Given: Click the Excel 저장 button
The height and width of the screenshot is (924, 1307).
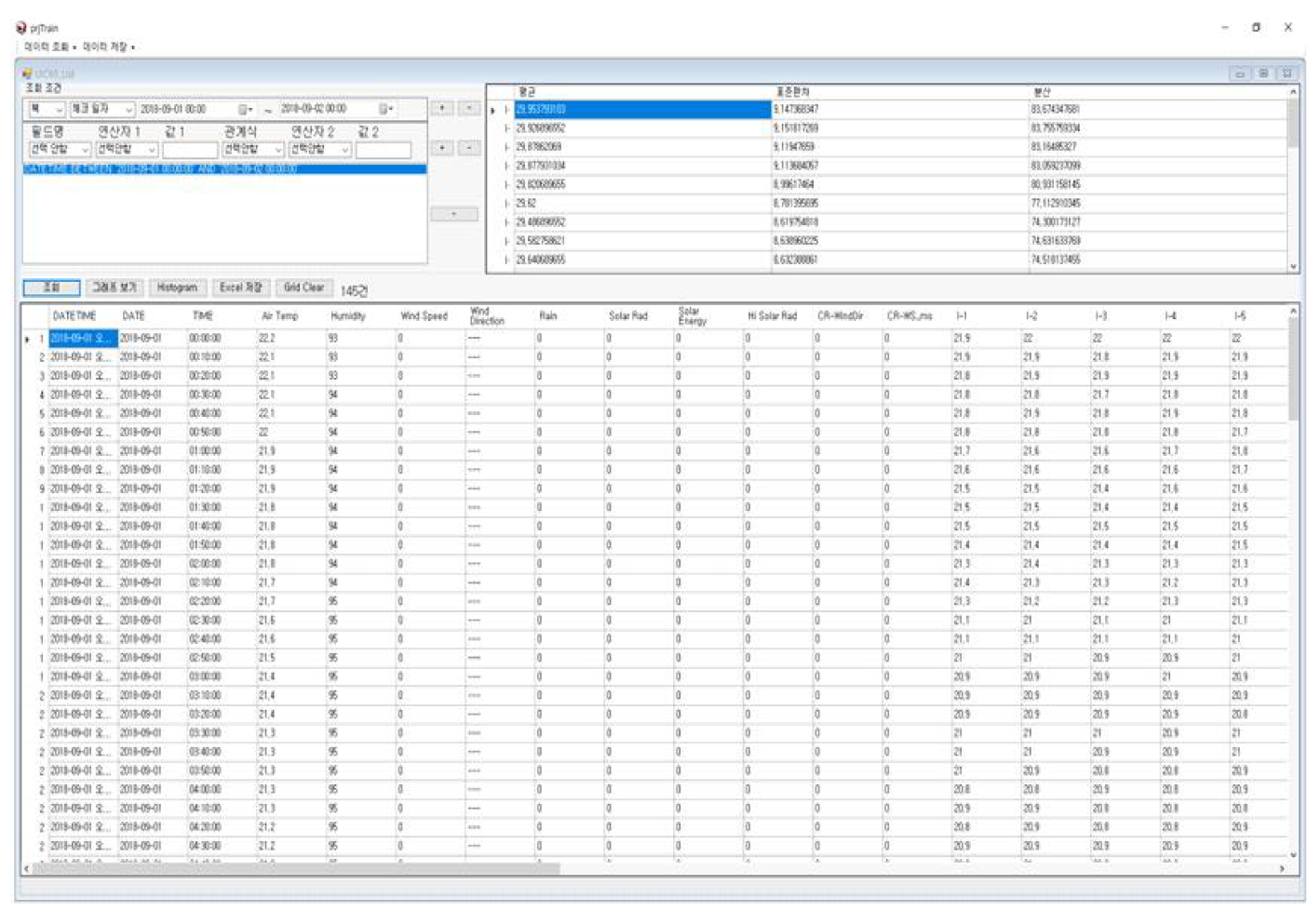Looking at the screenshot, I should [x=240, y=288].
